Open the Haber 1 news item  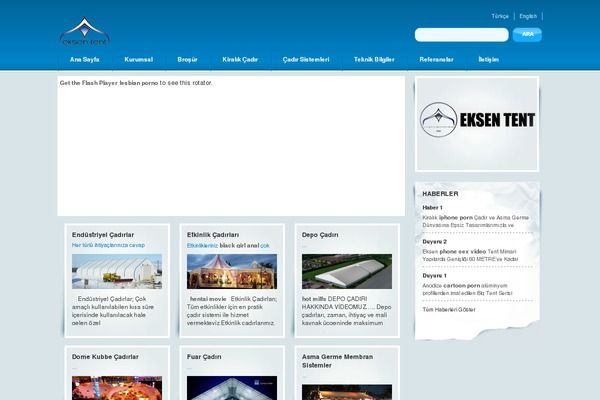coord(432,207)
